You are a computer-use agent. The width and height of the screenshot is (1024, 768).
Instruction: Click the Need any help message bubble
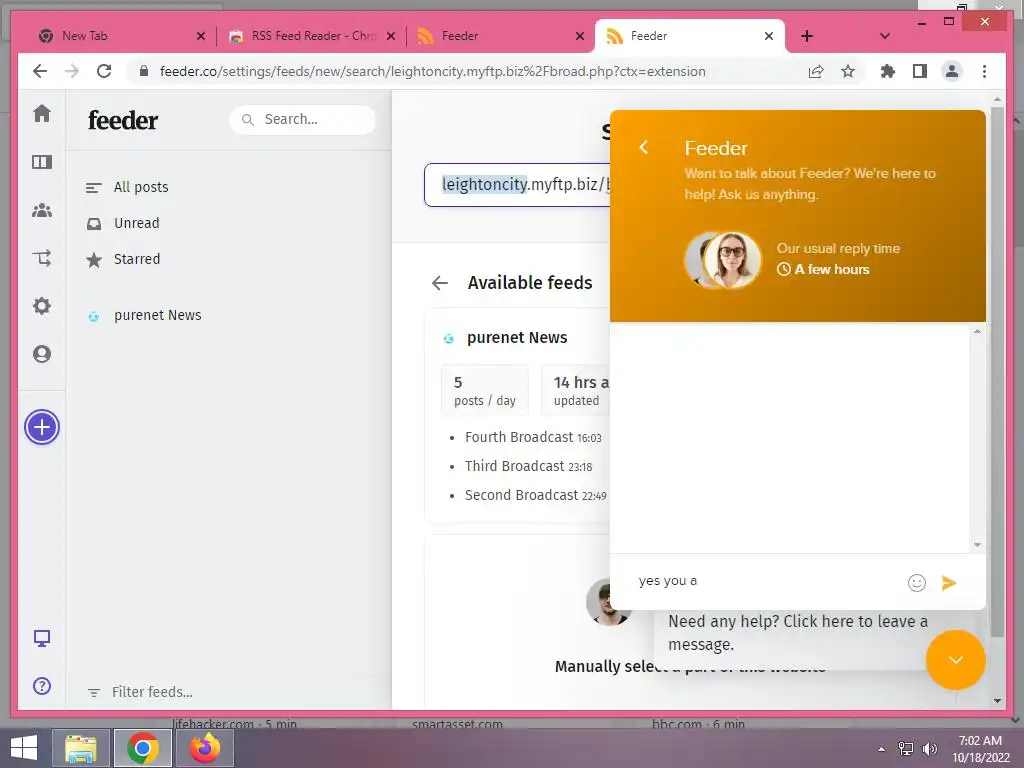797,633
